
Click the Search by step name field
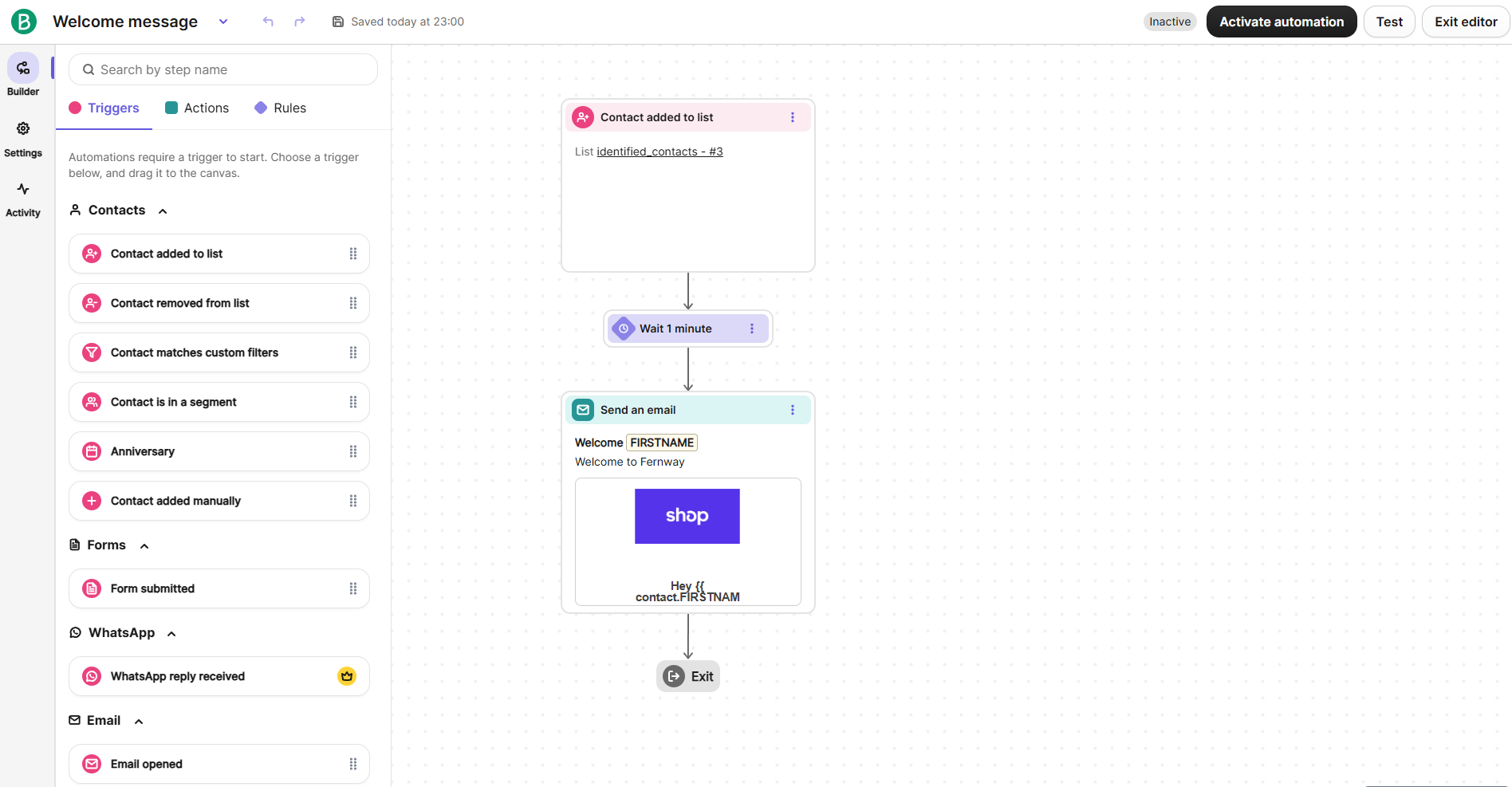point(223,69)
